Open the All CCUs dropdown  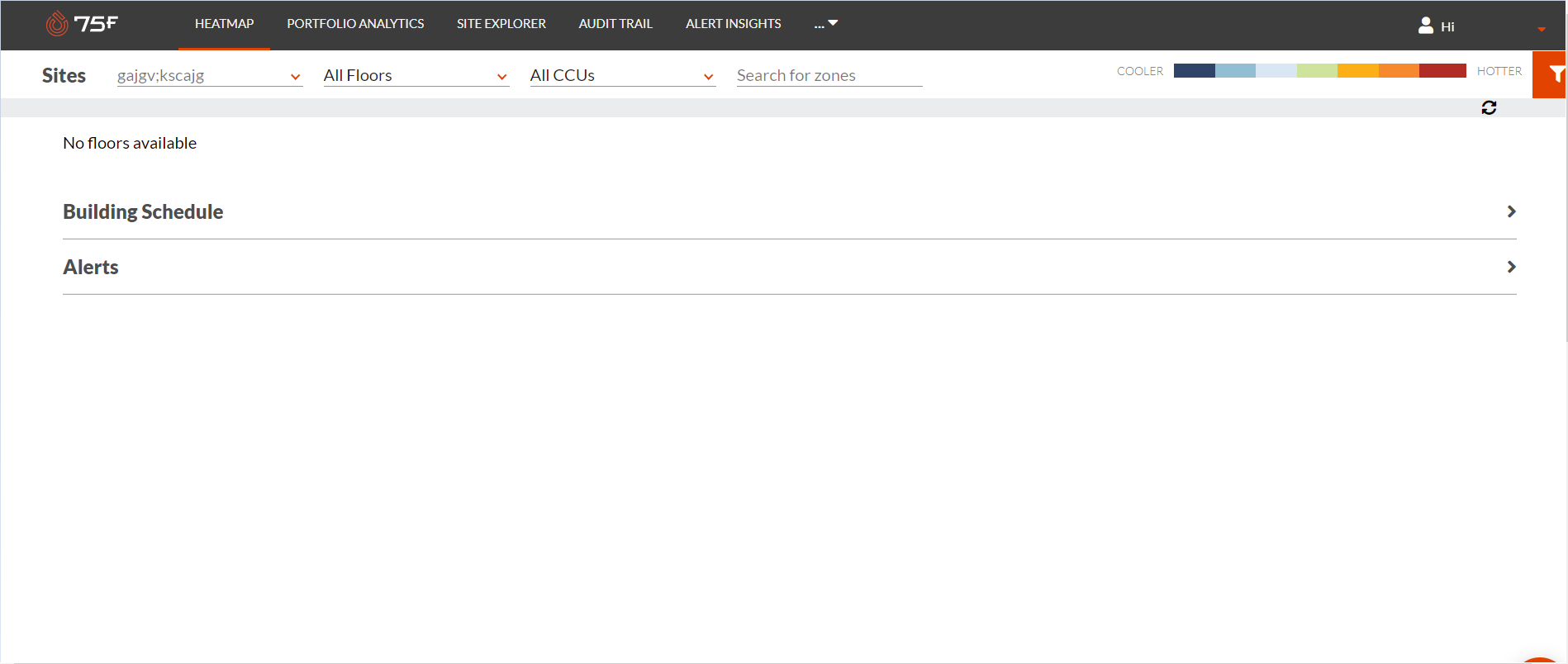coord(623,75)
